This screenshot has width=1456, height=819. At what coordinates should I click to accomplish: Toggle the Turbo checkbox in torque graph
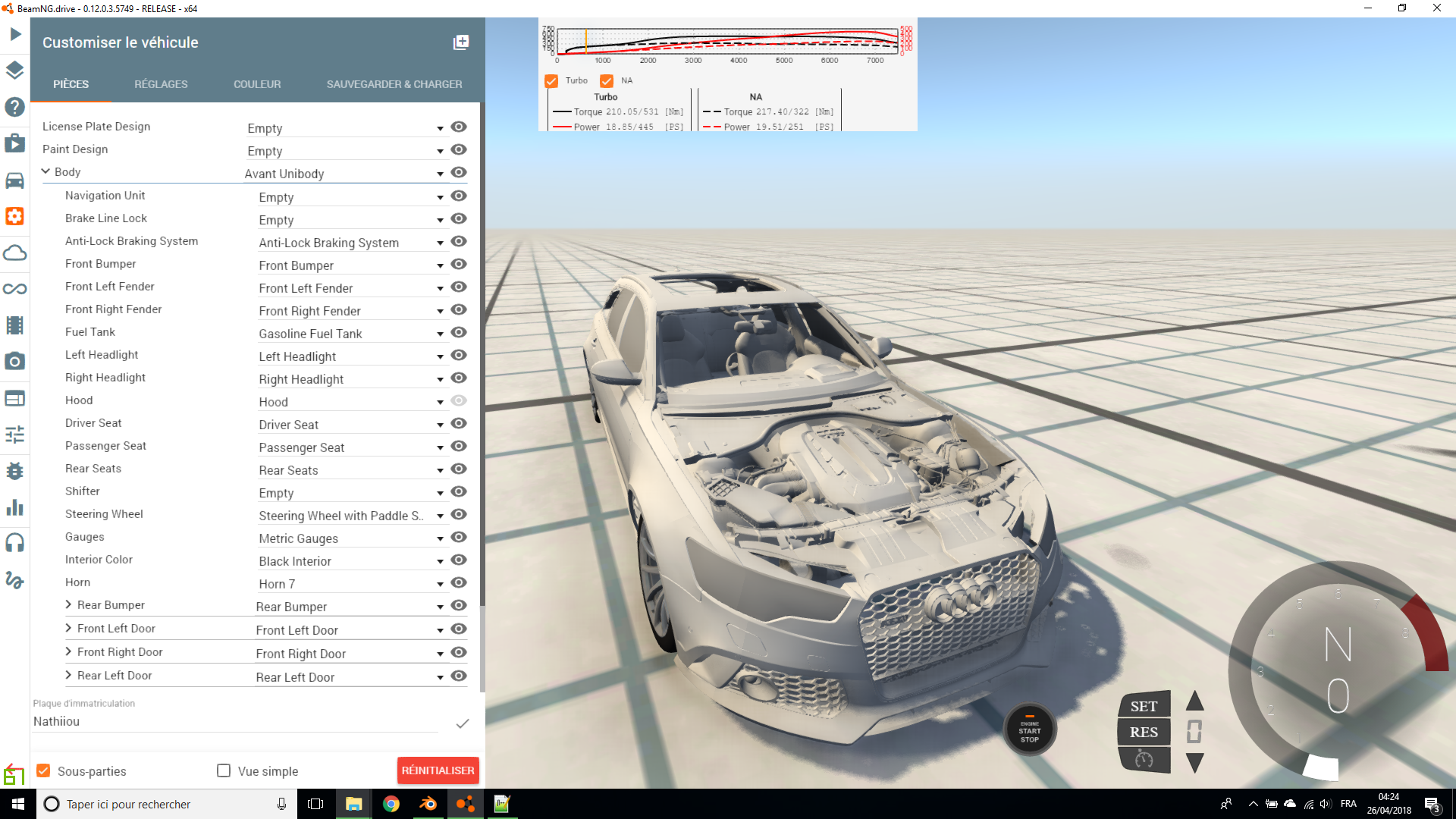[551, 81]
